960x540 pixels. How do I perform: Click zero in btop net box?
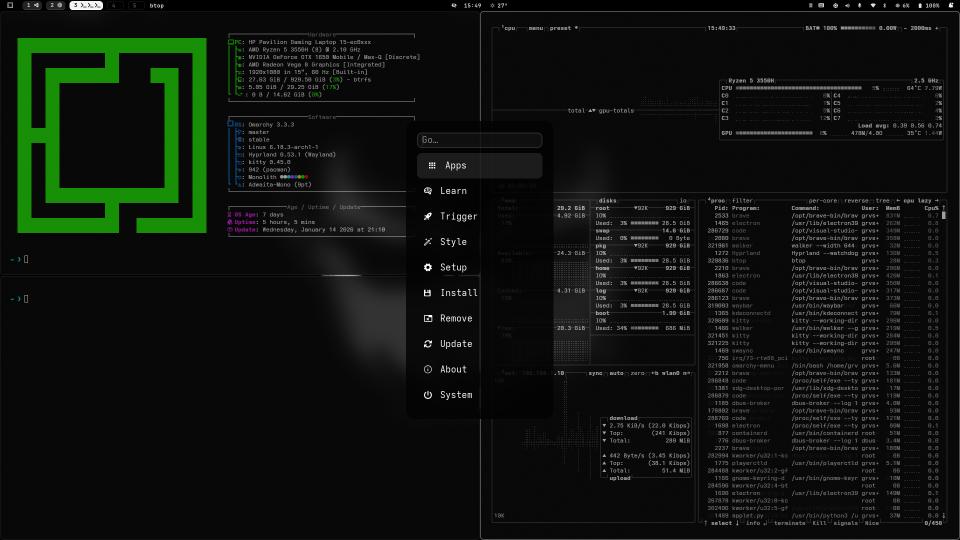pos(637,373)
